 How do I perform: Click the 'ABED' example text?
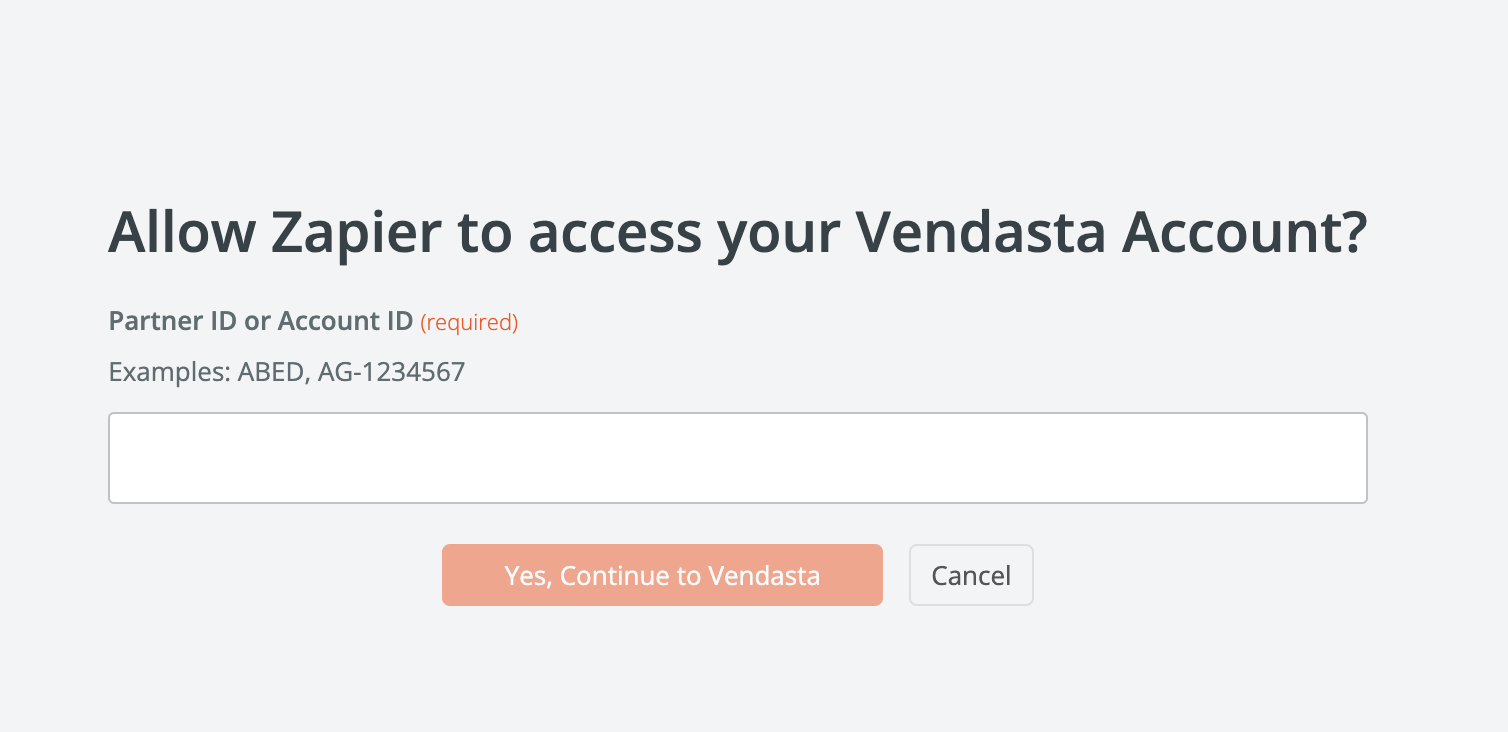click(271, 373)
